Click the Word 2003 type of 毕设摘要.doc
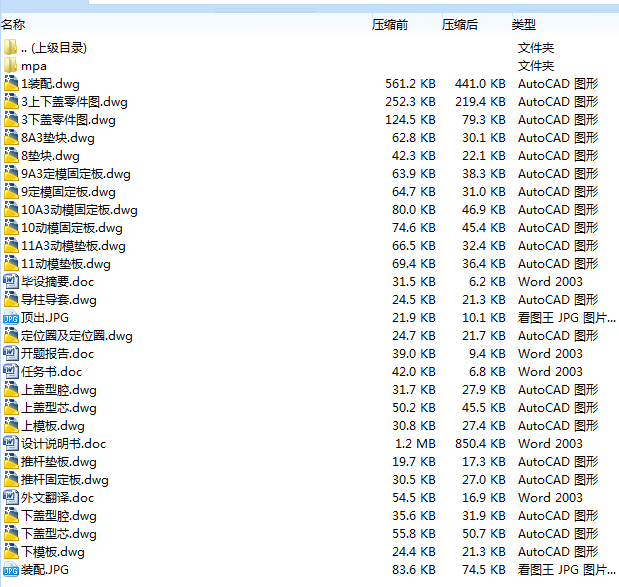This screenshot has width=619, height=587. click(550, 281)
